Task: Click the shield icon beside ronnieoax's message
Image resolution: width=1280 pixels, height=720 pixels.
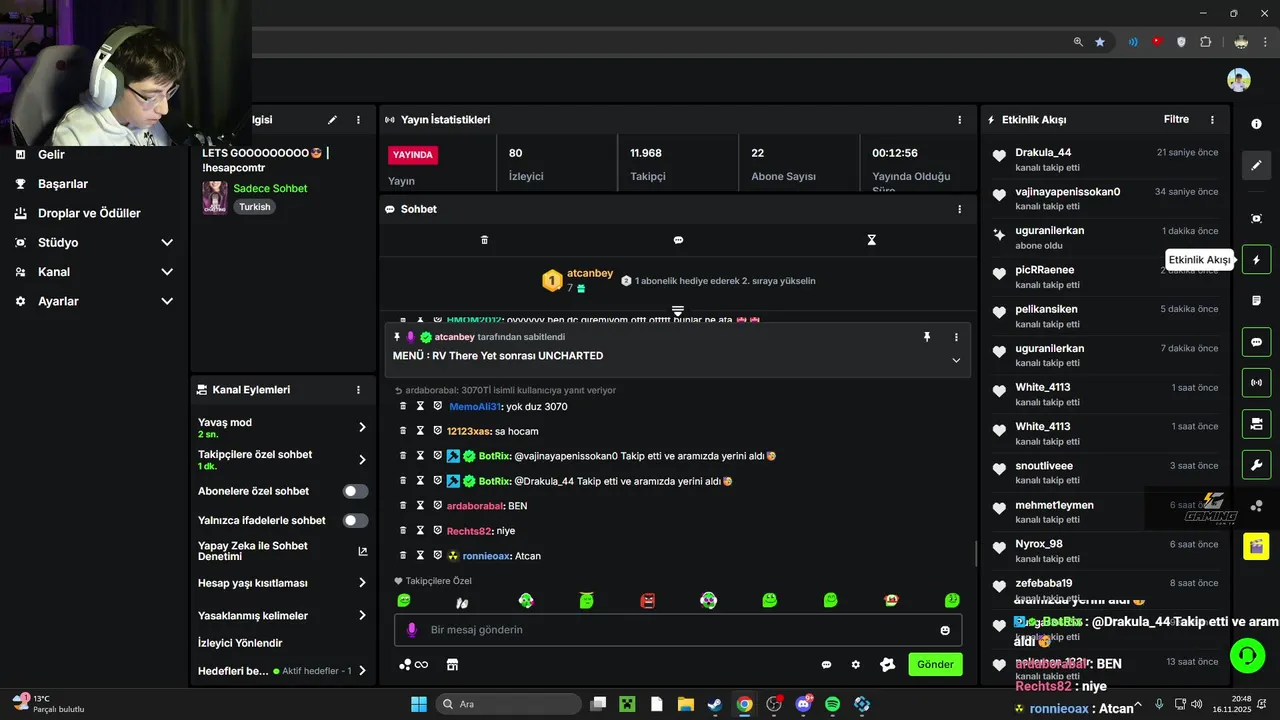Action: coord(437,555)
